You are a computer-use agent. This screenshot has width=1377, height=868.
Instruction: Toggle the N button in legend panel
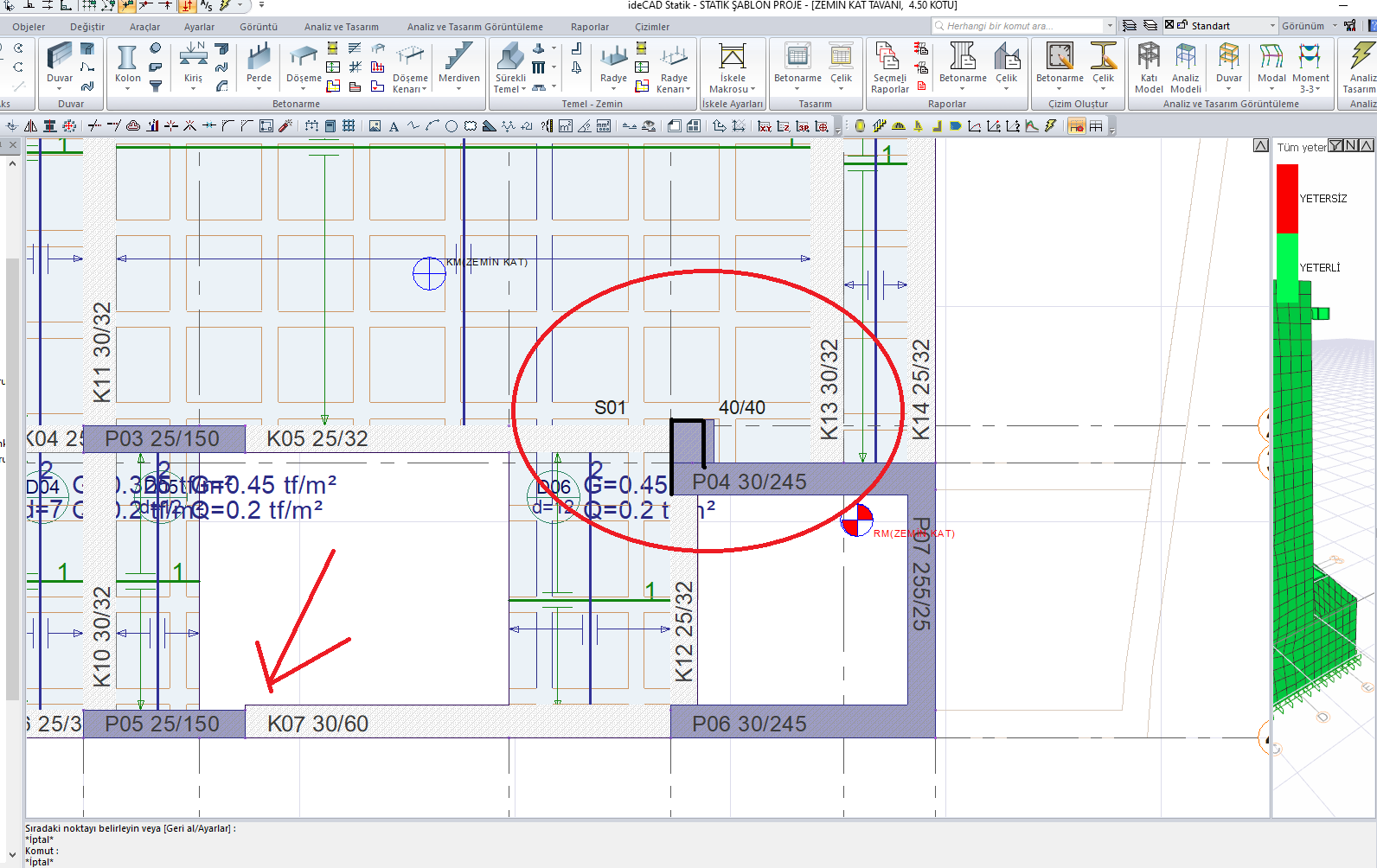point(1351,146)
